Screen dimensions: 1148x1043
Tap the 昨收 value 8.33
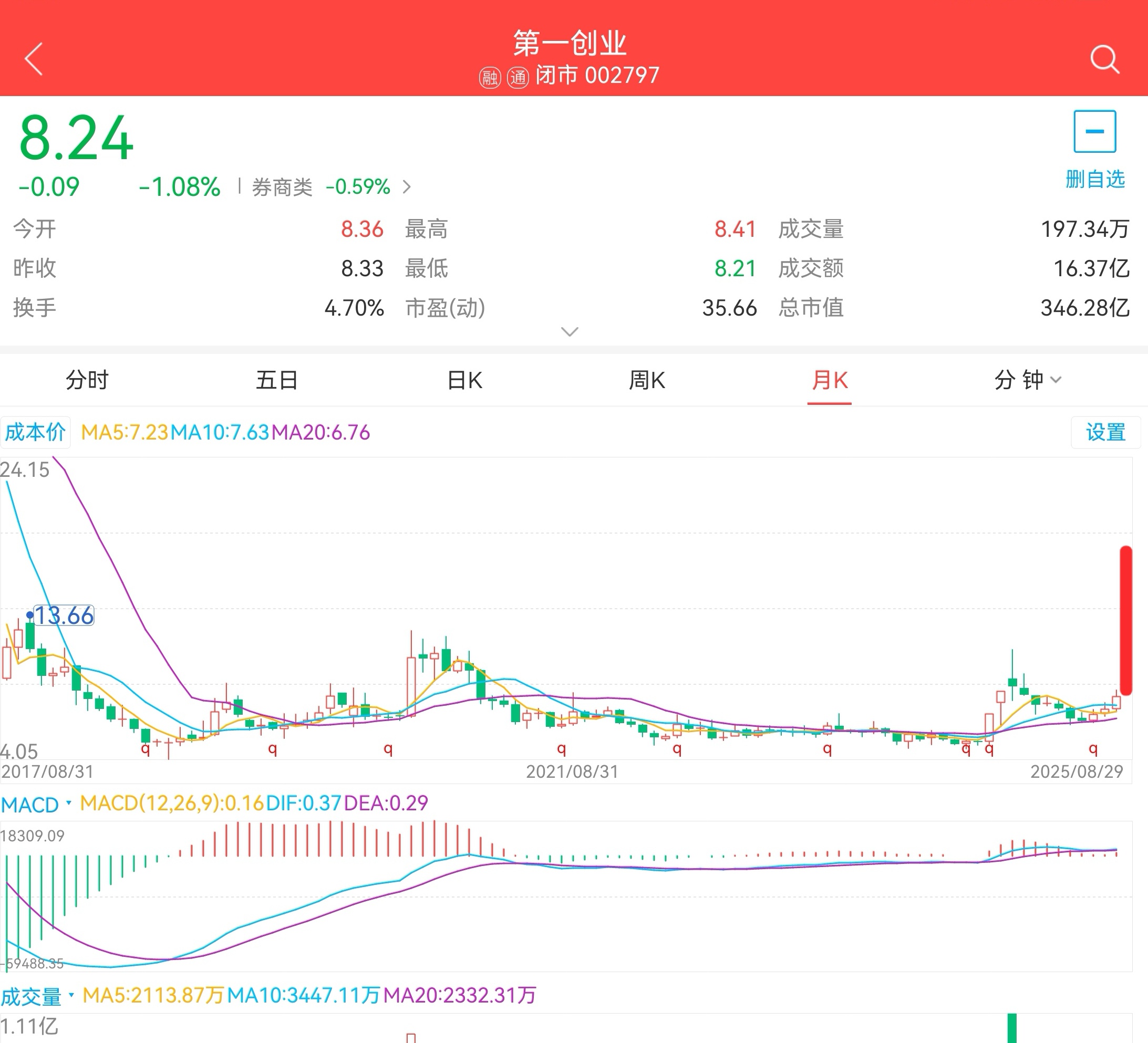pyautogui.click(x=362, y=268)
